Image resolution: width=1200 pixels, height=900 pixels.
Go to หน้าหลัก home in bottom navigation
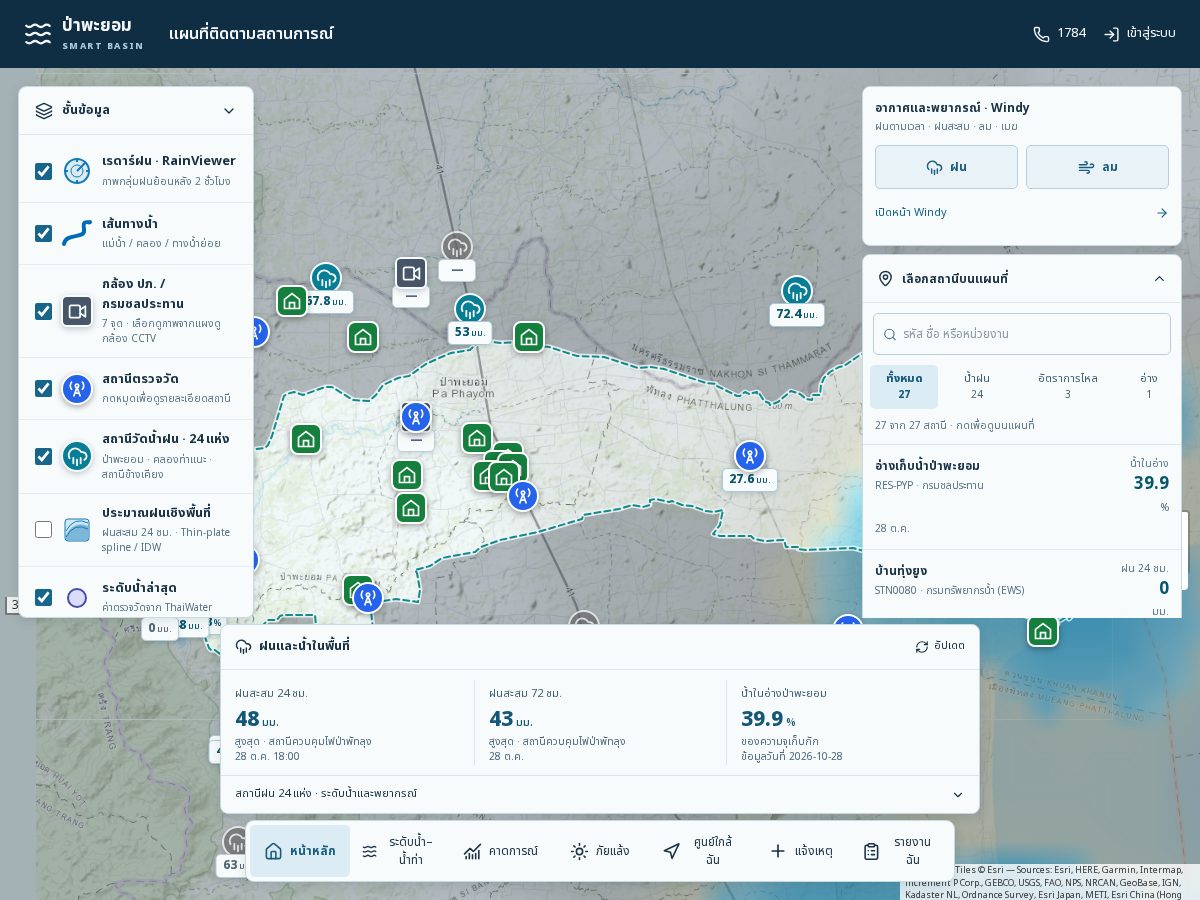pyautogui.click(x=300, y=851)
